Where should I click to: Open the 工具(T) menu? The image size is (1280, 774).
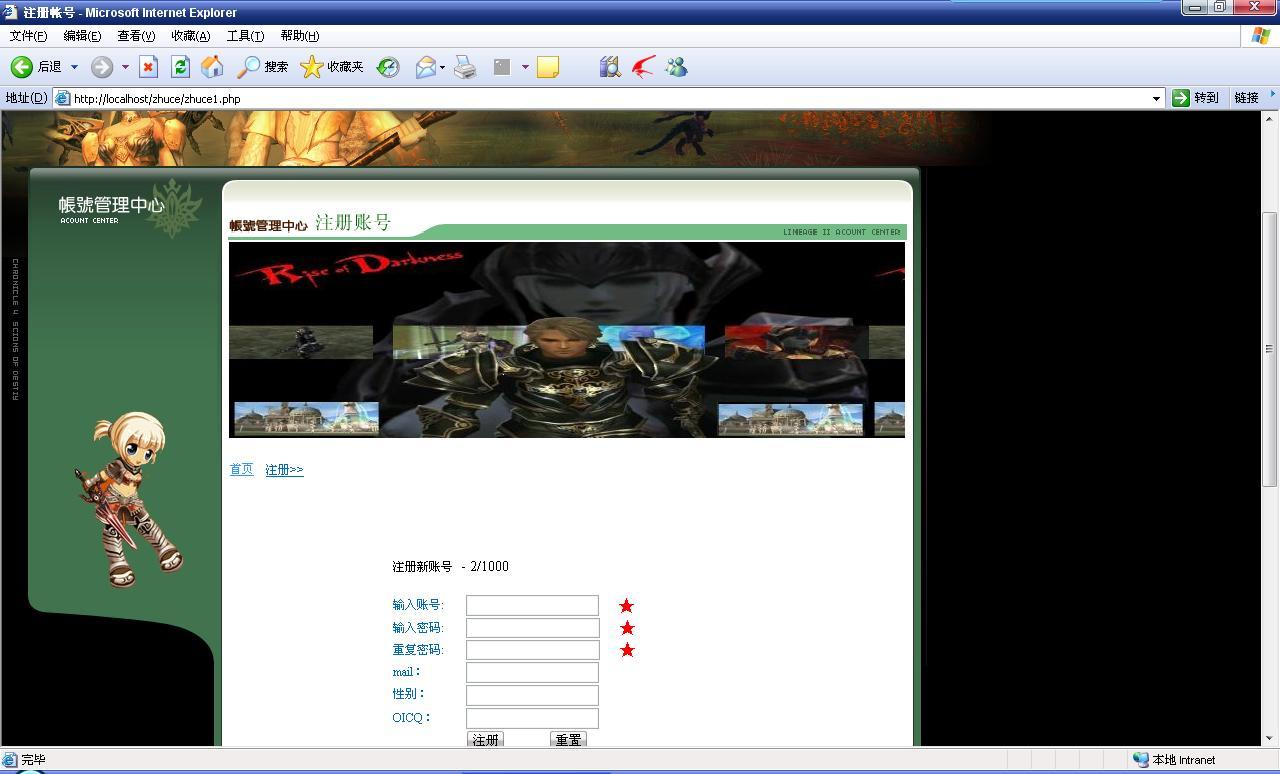pyautogui.click(x=245, y=36)
